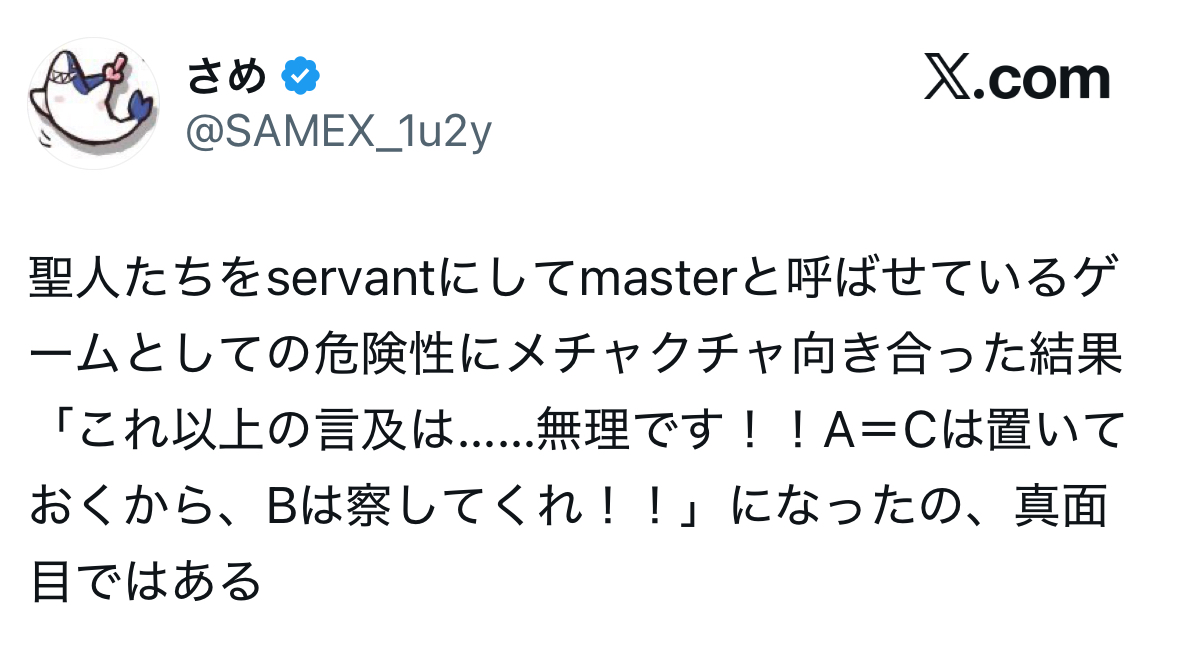The image size is (1179, 666).
Task: Click the phrase 無理です in the quote
Action: pyautogui.click(x=630, y=430)
